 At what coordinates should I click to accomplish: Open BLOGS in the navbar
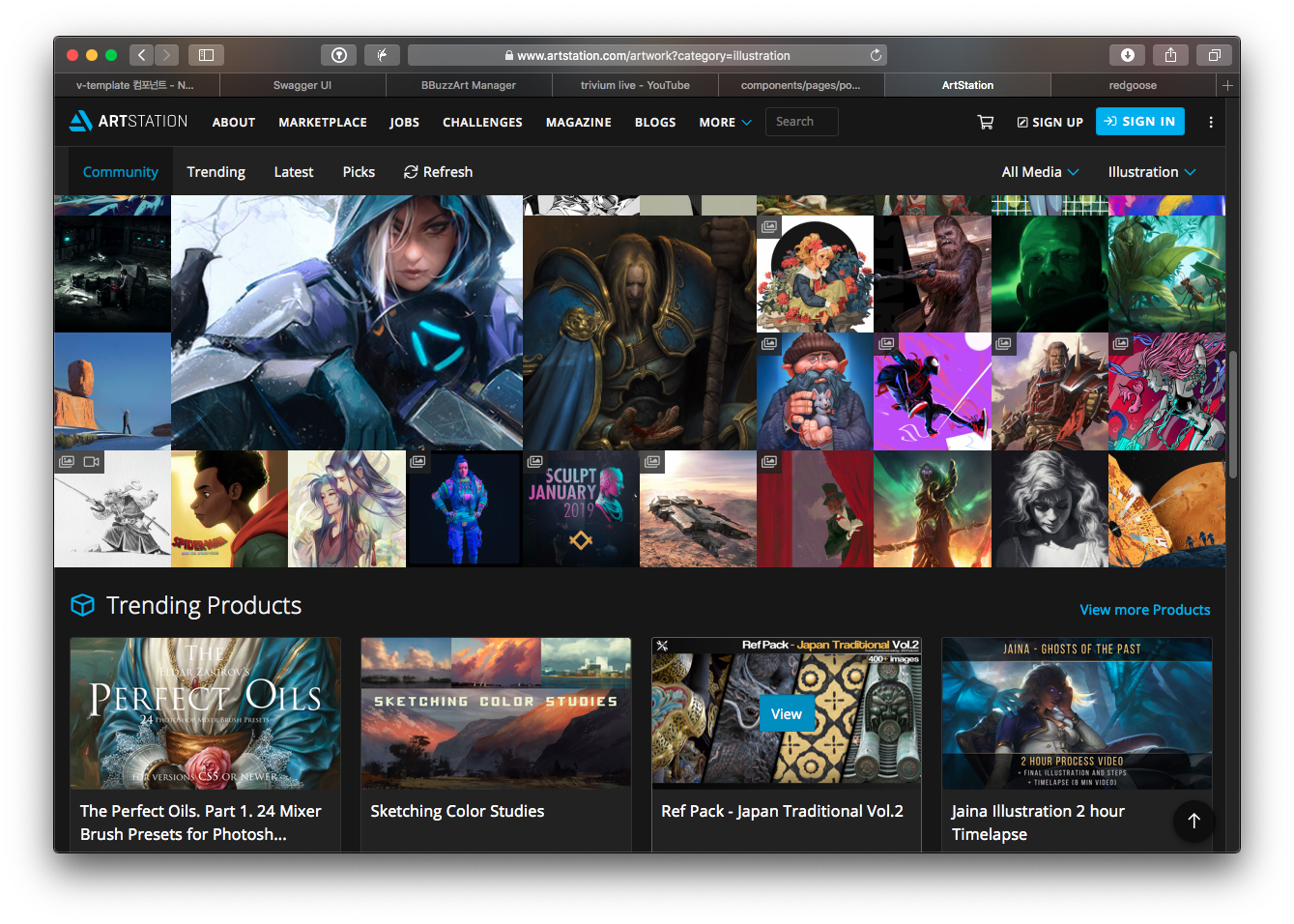655,123
